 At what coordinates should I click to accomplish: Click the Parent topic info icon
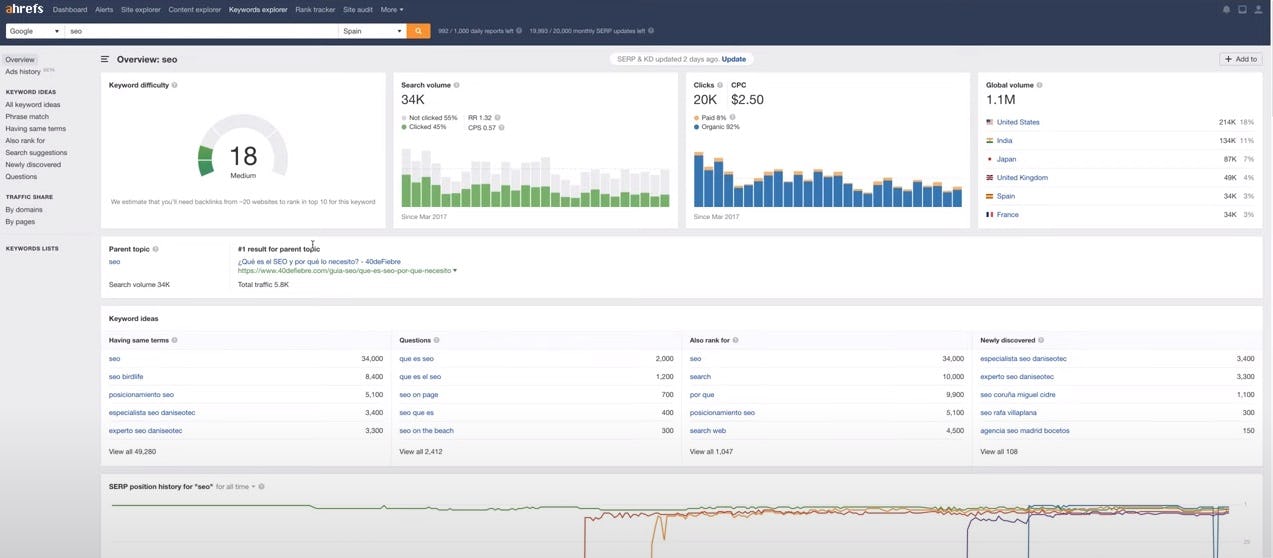coord(156,249)
